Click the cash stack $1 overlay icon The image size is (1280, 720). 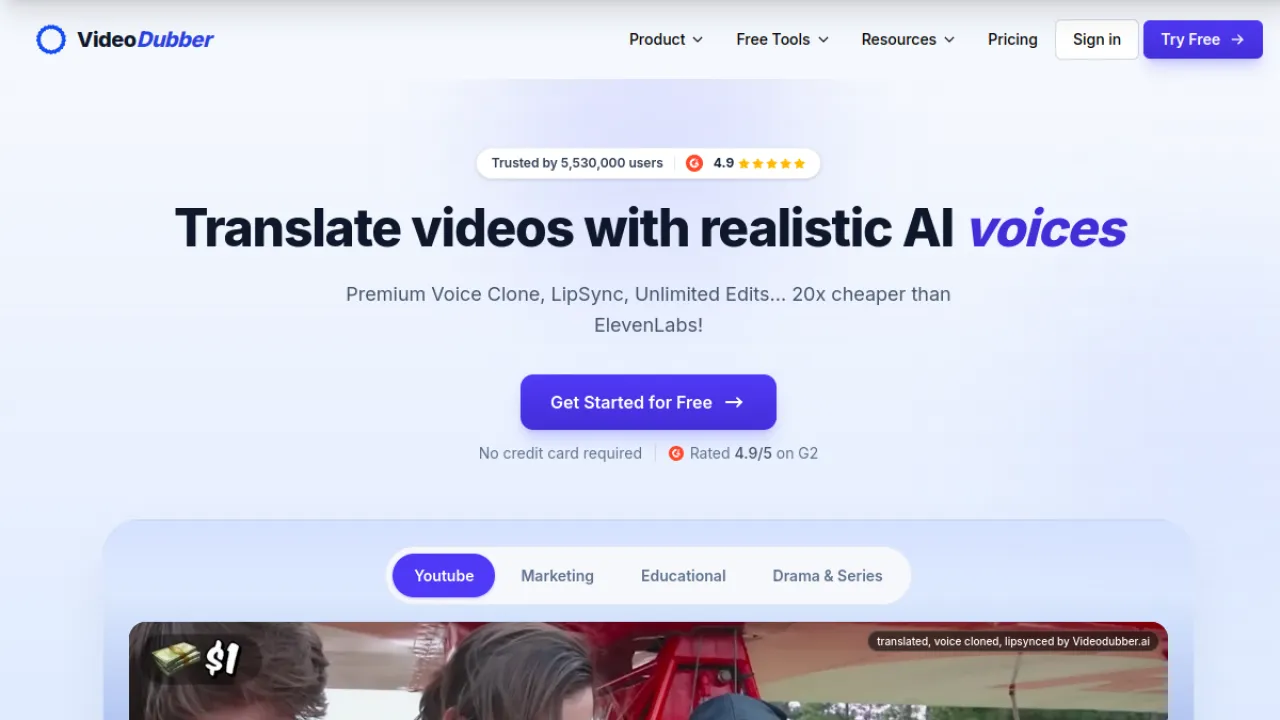tap(197, 659)
